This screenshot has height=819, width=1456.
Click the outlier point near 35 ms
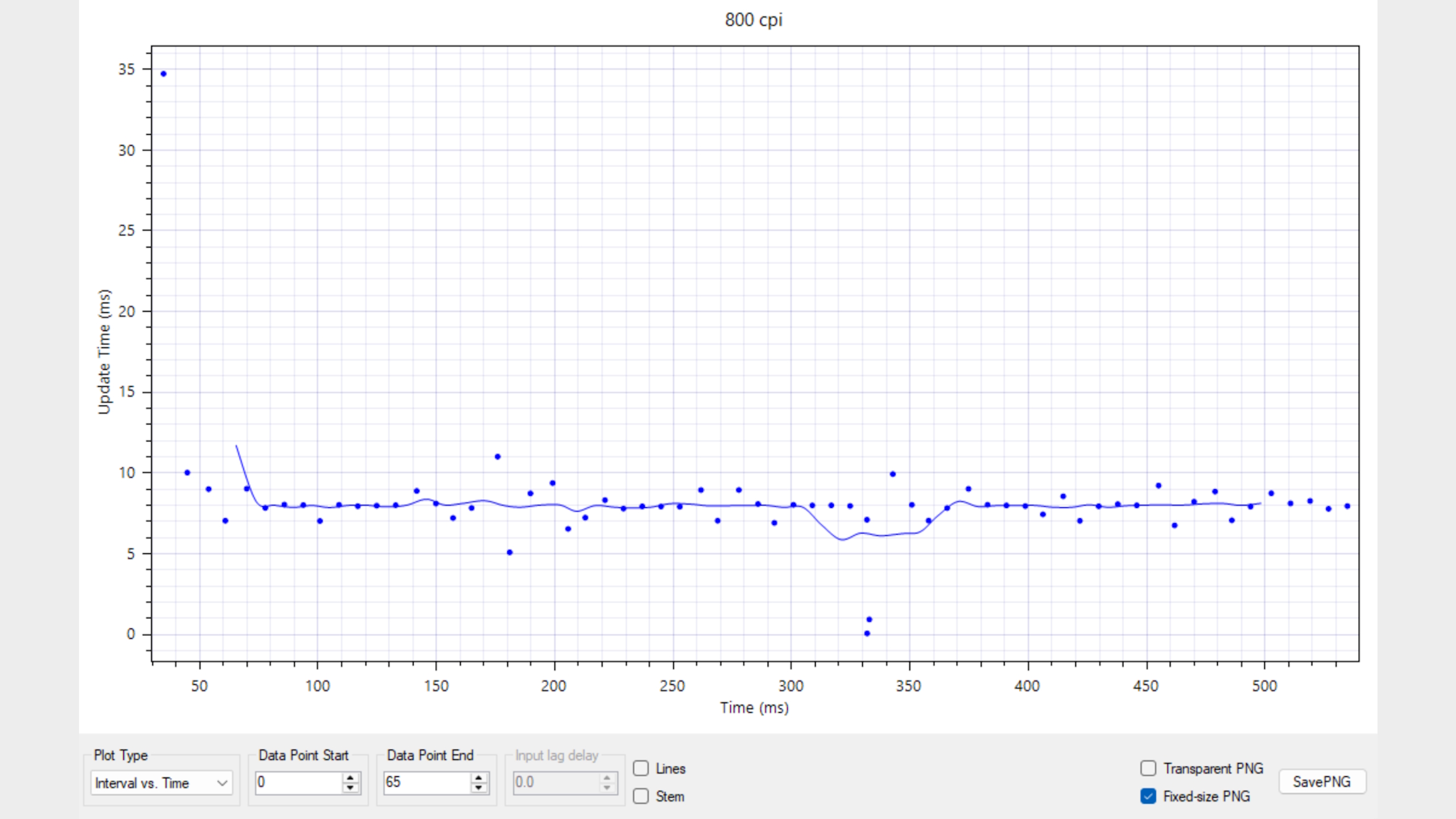point(163,73)
